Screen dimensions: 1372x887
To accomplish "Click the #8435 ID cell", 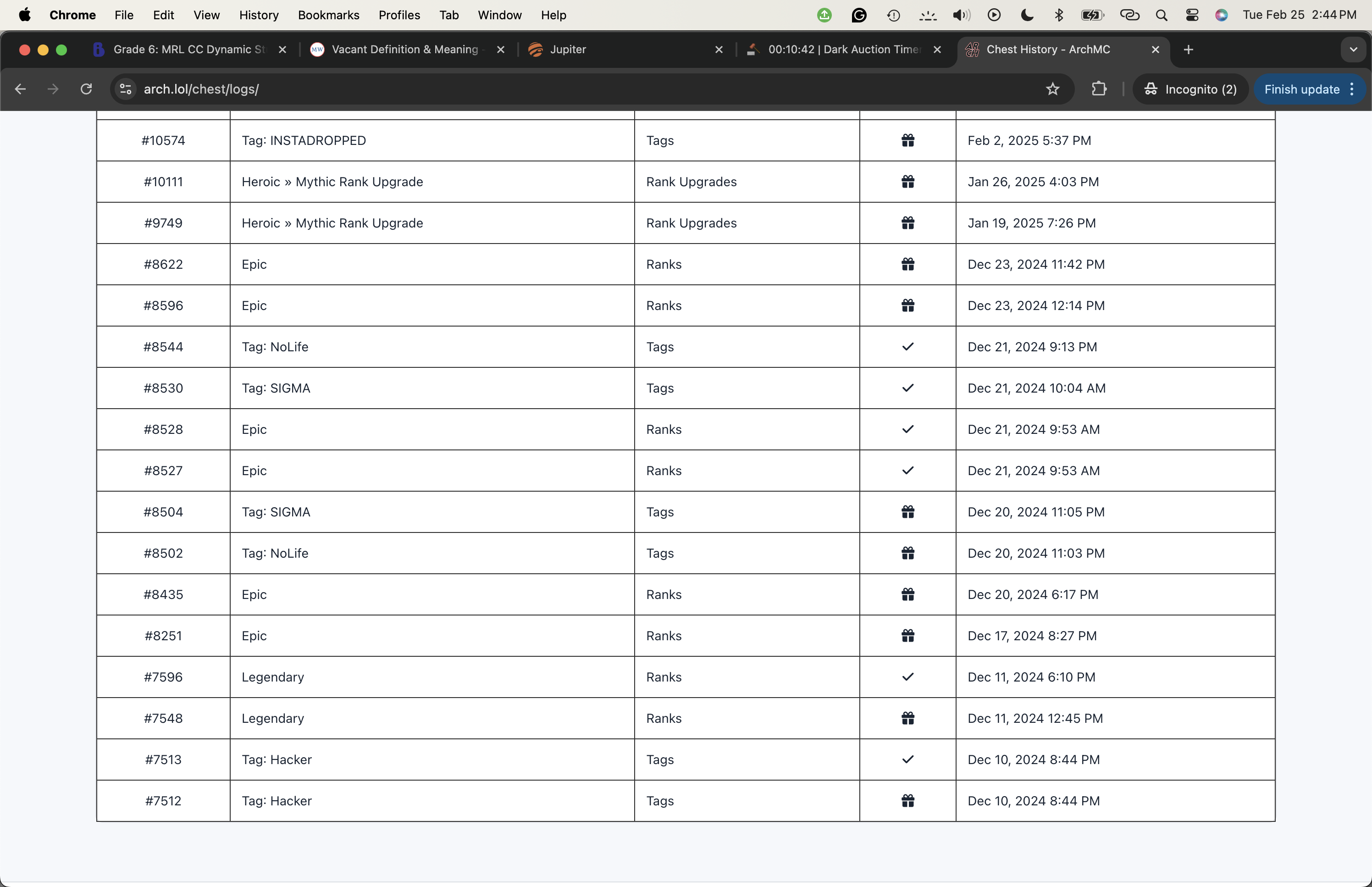I will pos(164,594).
